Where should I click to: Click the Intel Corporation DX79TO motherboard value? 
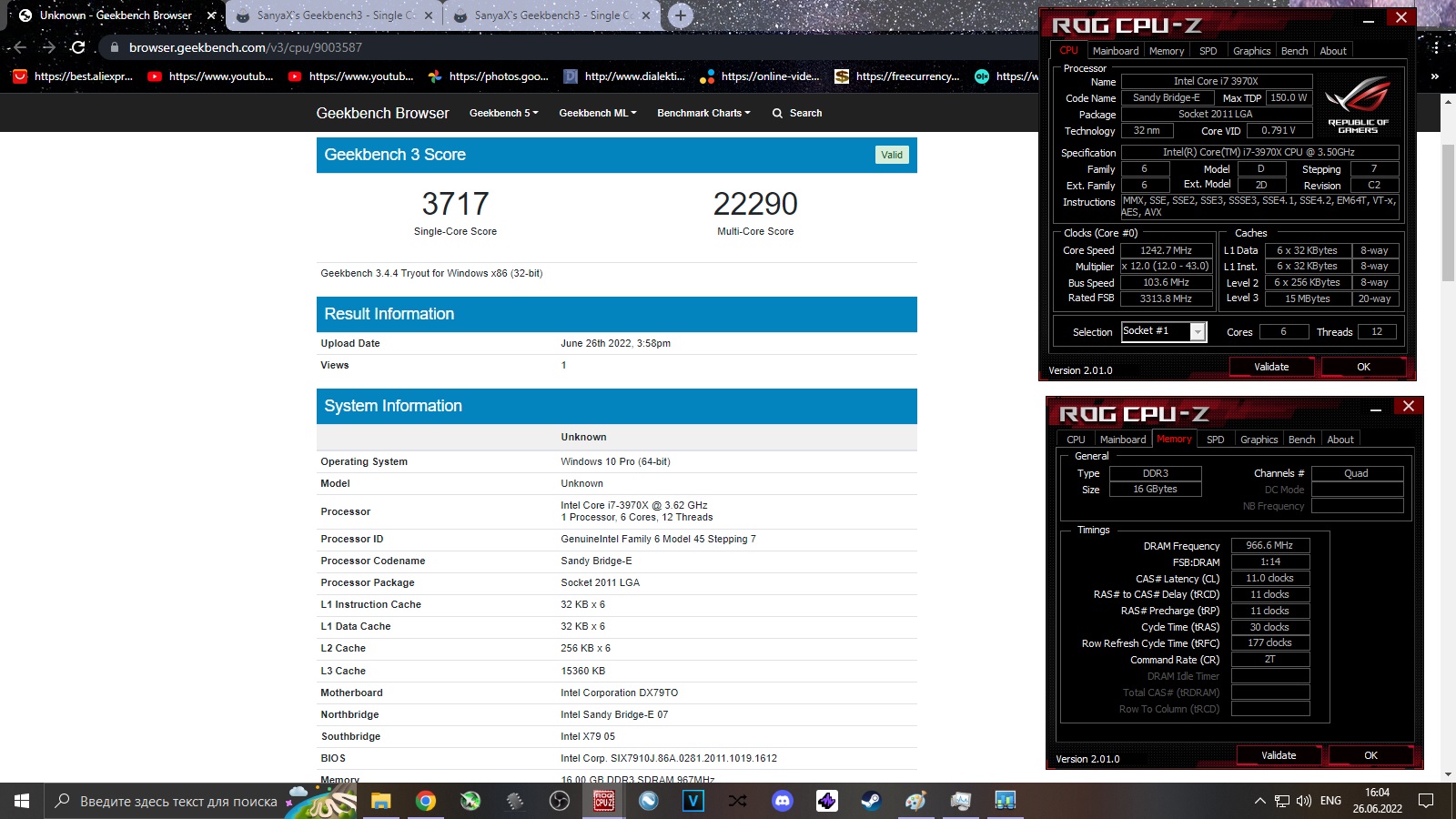click(x=619, y=693)
